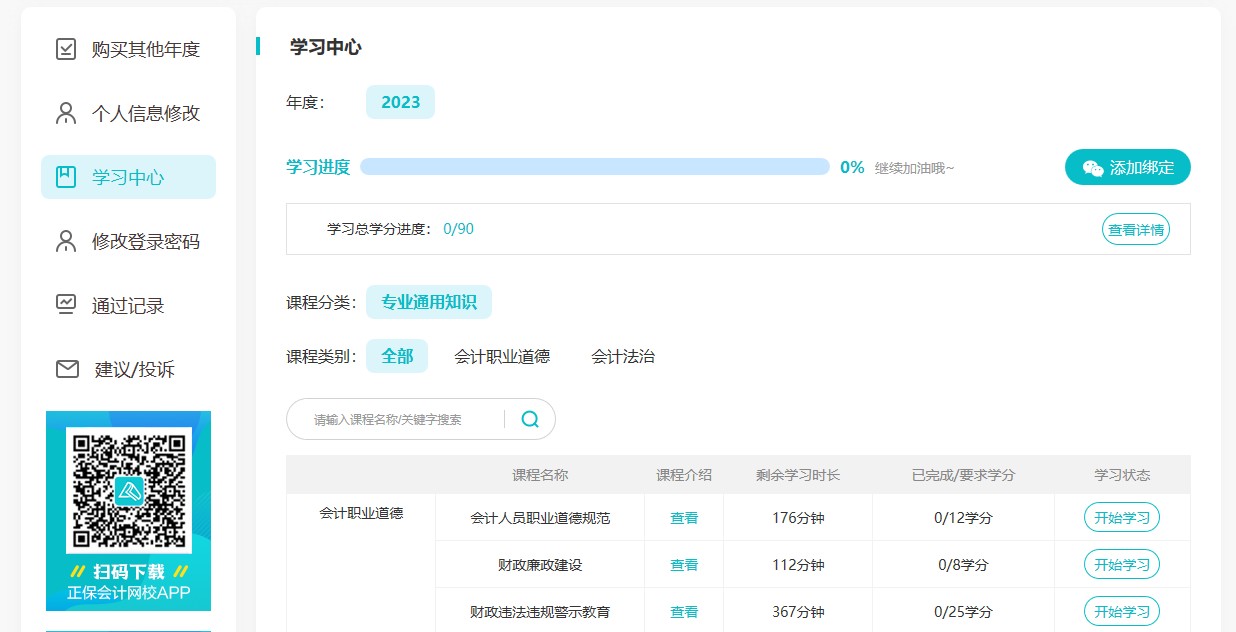Viewport: 1236px width, 632px height.
Task: Select the 专业通用知识 course classification chip
Action: coord(429,301)
